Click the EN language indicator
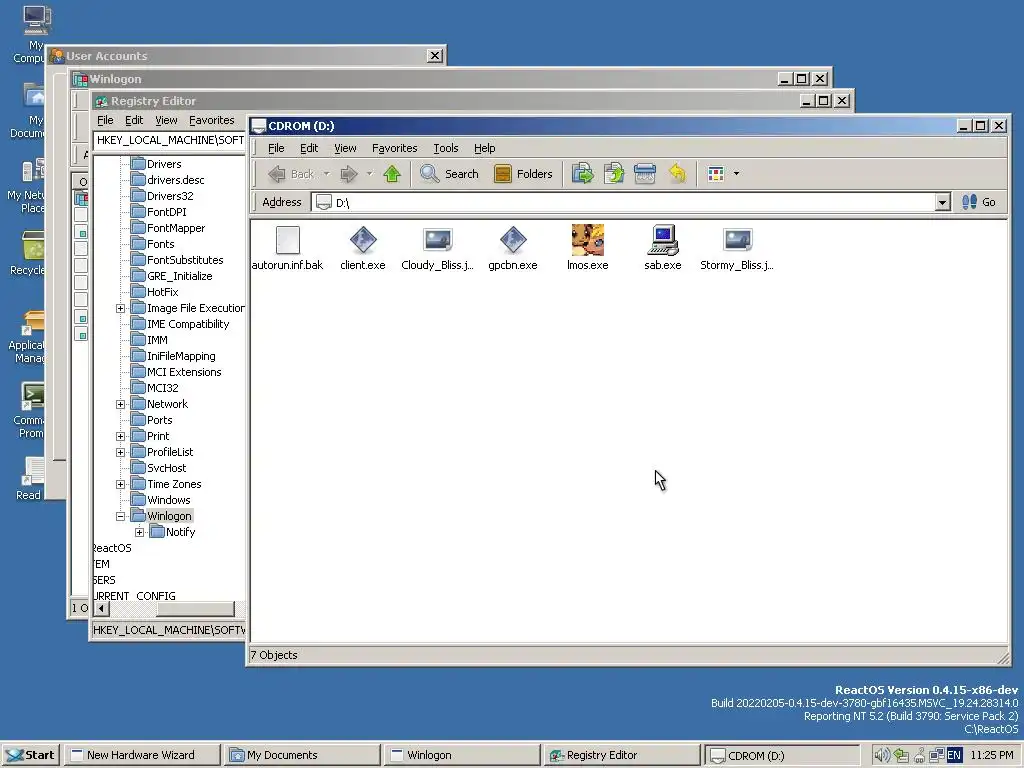 coord(954,755)
